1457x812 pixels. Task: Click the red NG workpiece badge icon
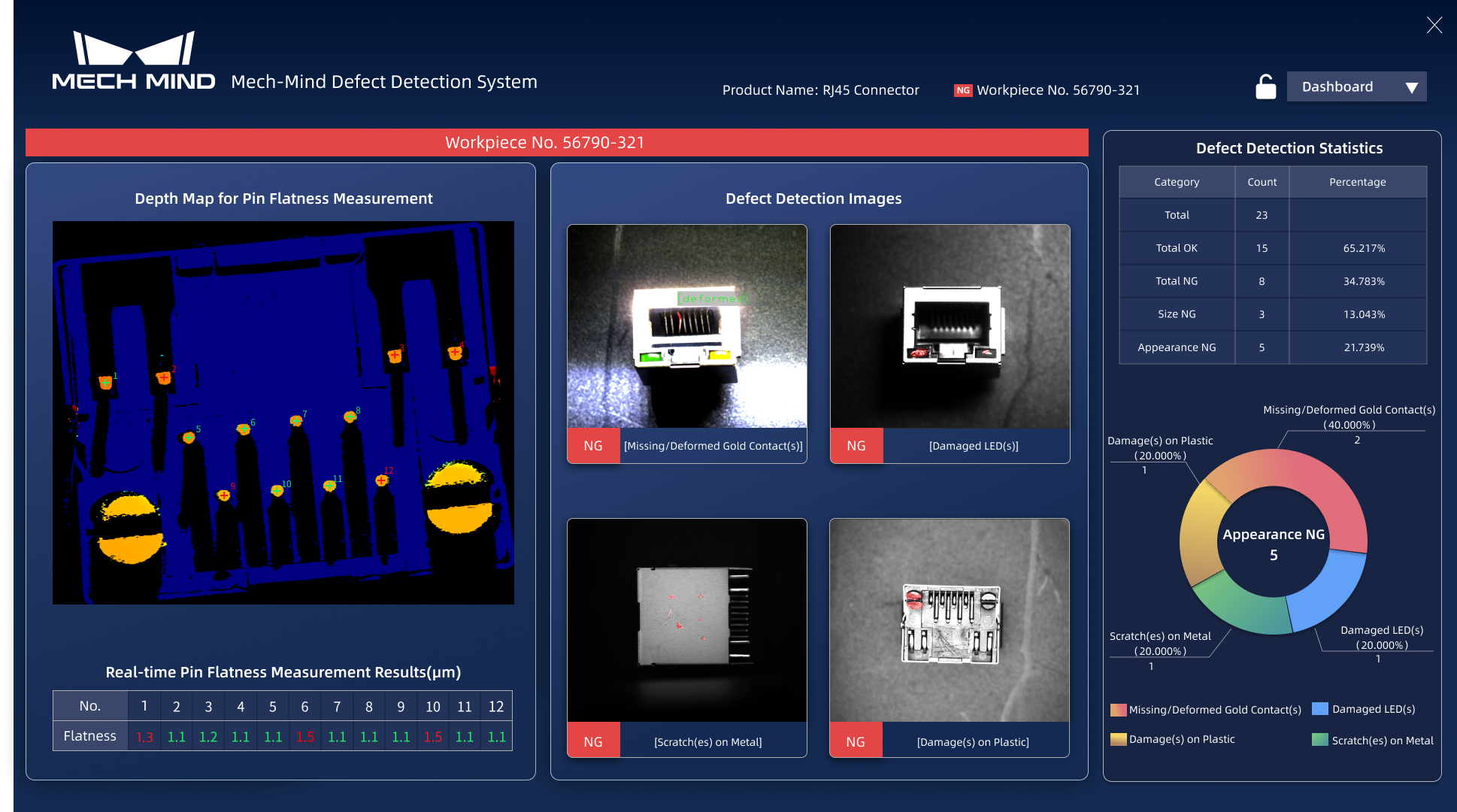click(962, 90)
